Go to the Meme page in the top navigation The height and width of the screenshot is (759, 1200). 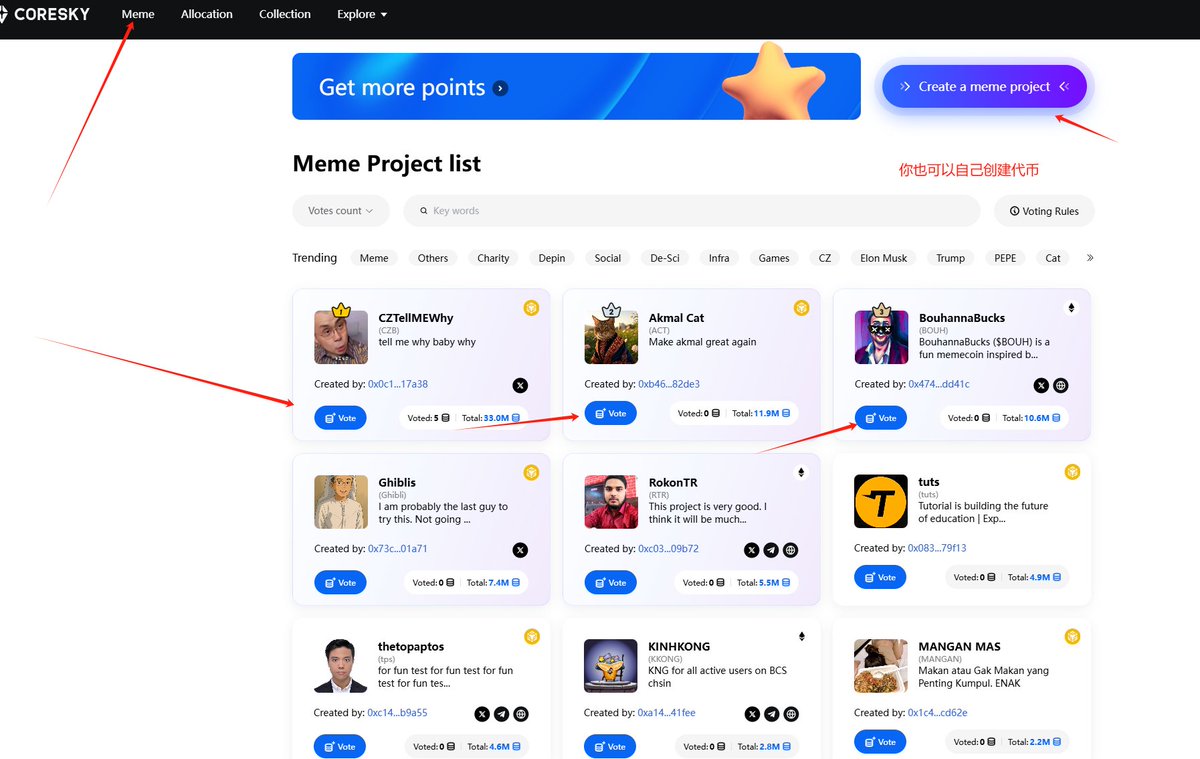[138, 14]
